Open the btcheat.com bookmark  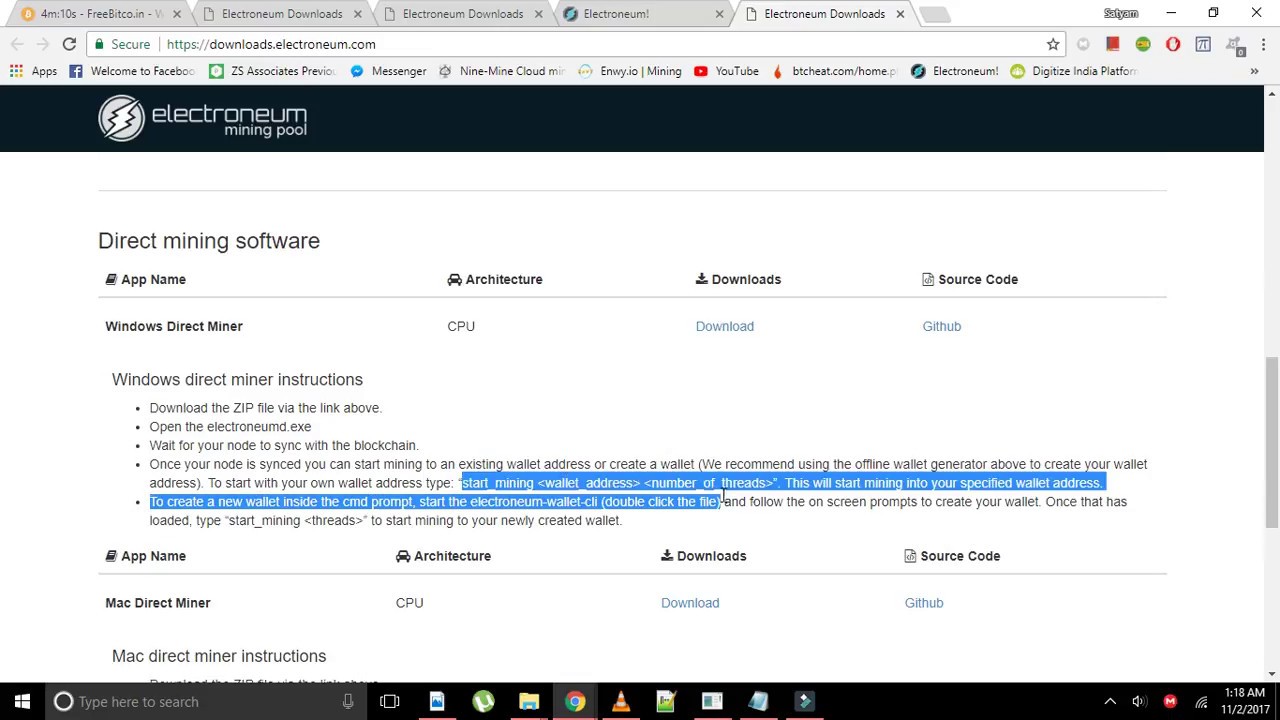[x=835, y=71]
